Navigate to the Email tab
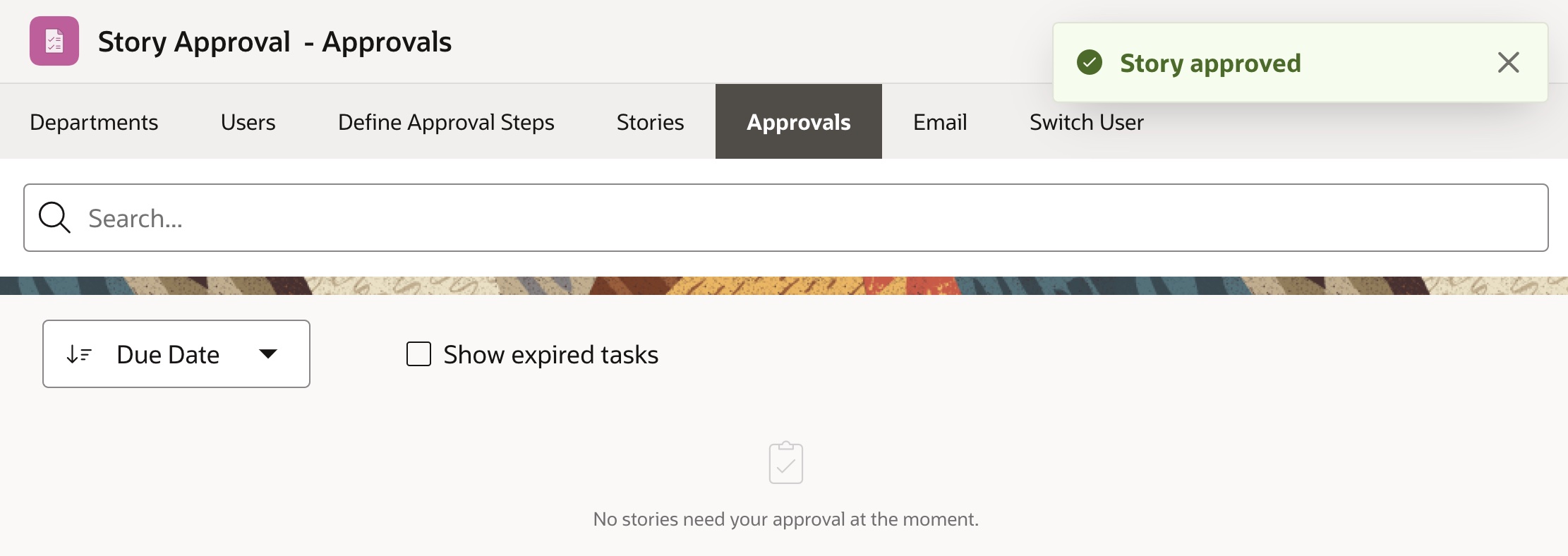The image size is (1568, 556). click(x=940, y=122)
